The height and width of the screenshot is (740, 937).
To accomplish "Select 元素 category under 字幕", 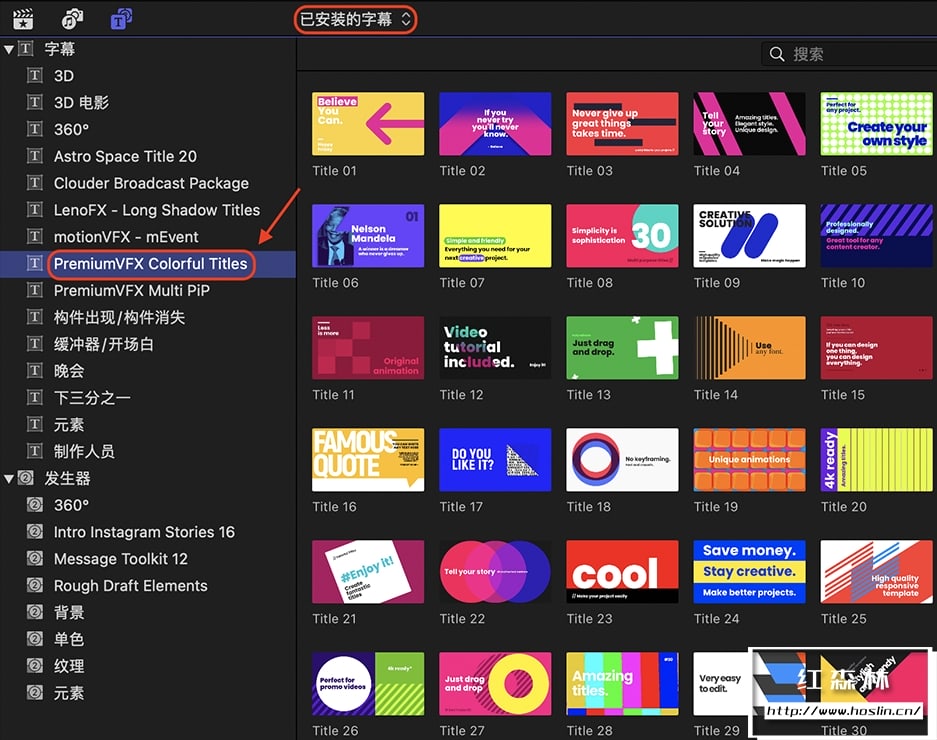I will tap(148, 425).
